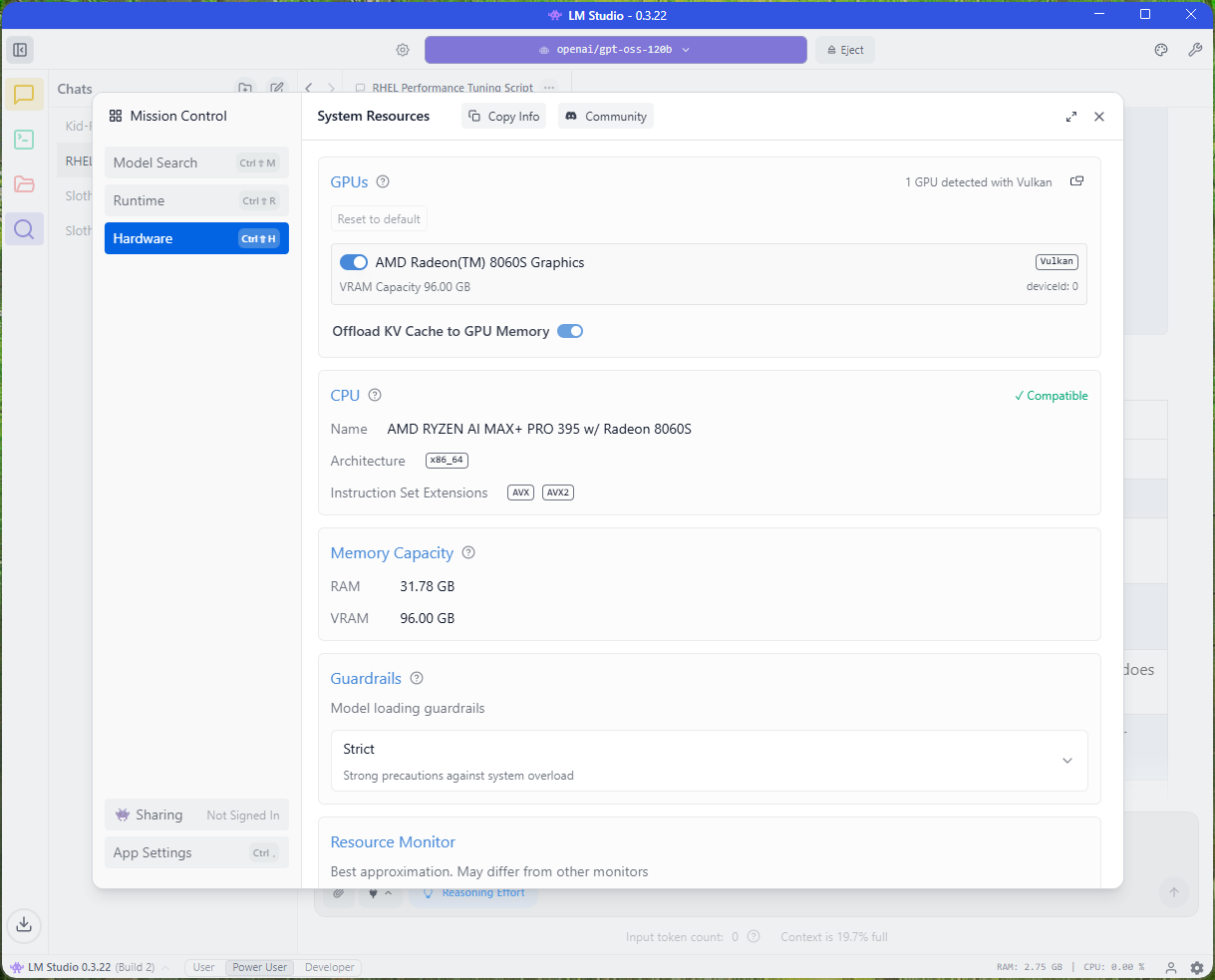The image size is (1215, 980).
Task: Click the wrench settings icon top right
Action: point(1195,50)
